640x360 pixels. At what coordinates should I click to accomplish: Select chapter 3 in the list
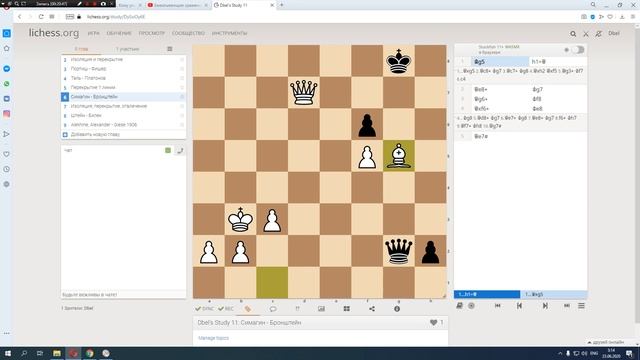tap(123, 69)
